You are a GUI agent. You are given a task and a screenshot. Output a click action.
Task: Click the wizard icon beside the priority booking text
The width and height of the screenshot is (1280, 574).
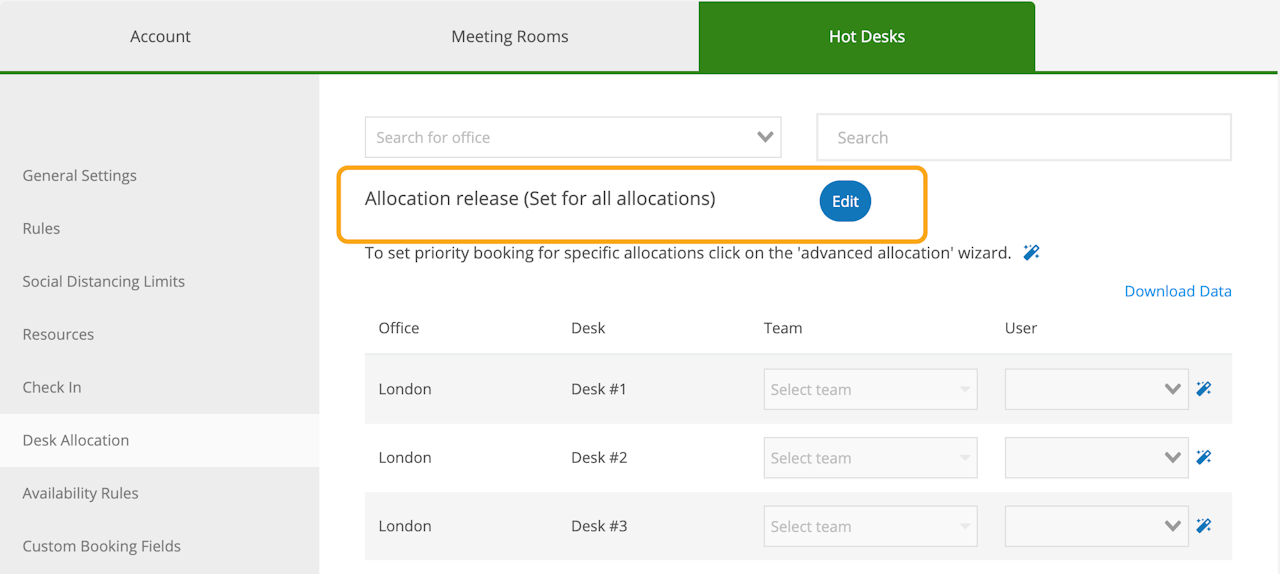(x=1032, y=252)
